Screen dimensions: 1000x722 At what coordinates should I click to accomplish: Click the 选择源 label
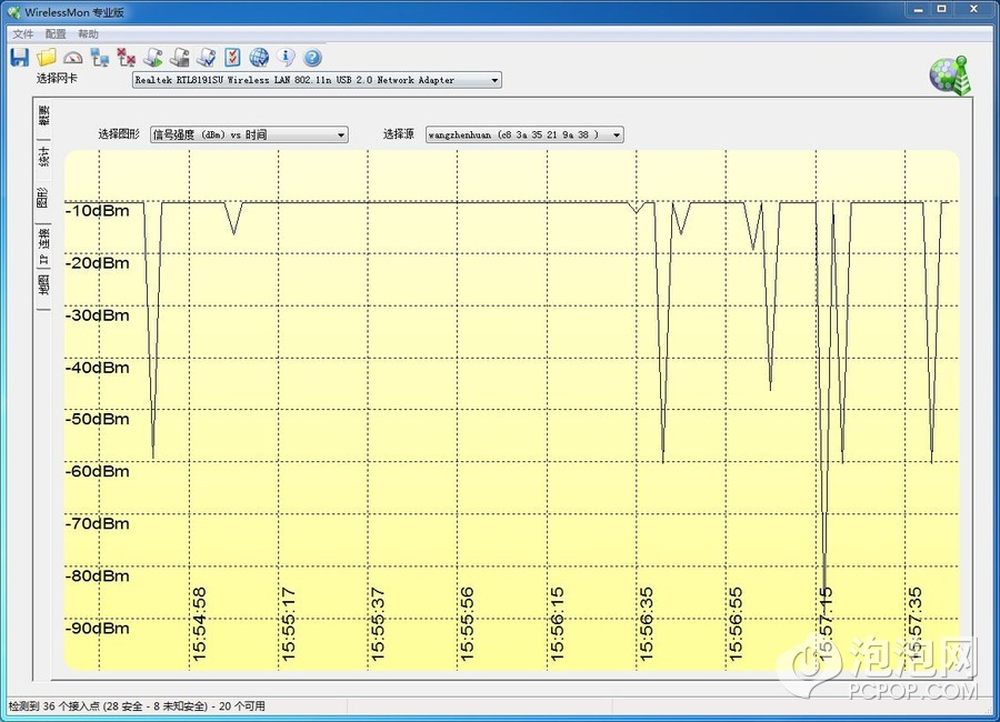(x=399, y=134)
